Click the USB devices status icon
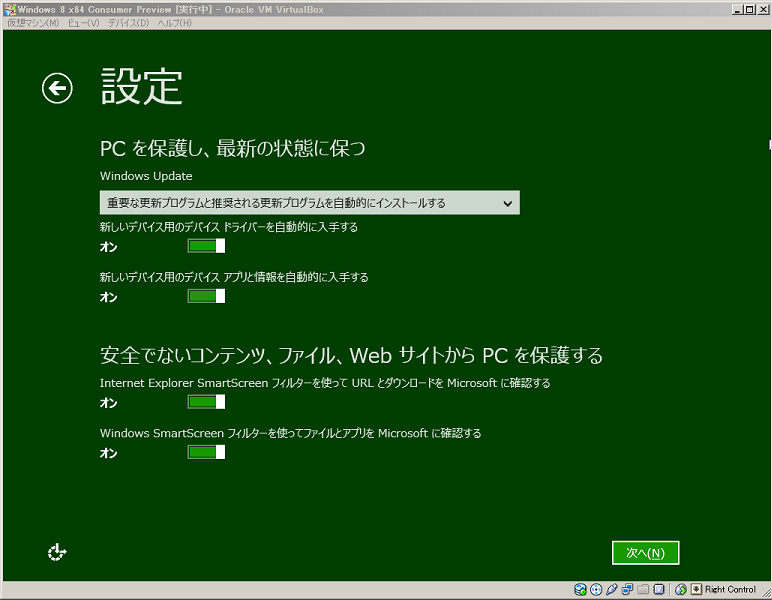 [612, 590]
